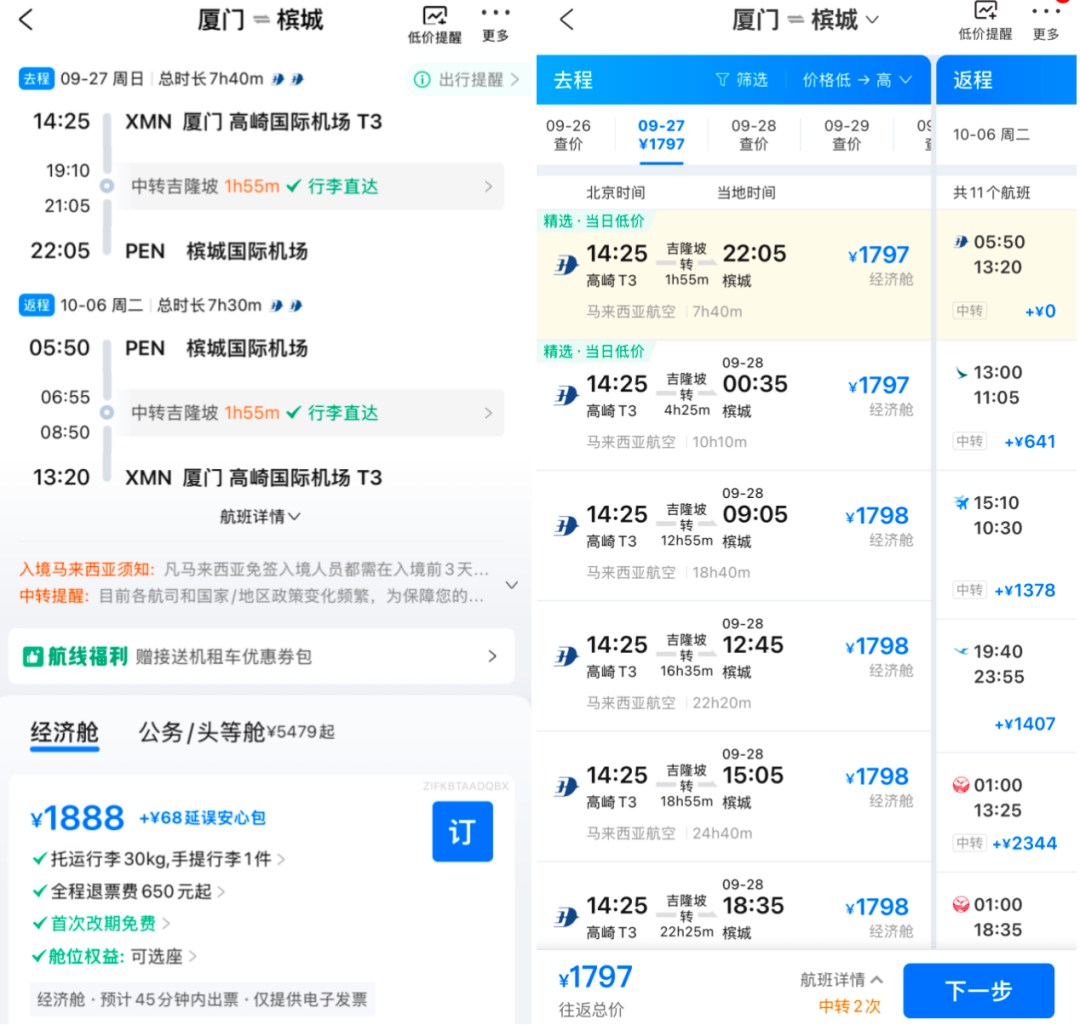Tap the 筛选 filter icon in 去程 bar

pos(742,79)
